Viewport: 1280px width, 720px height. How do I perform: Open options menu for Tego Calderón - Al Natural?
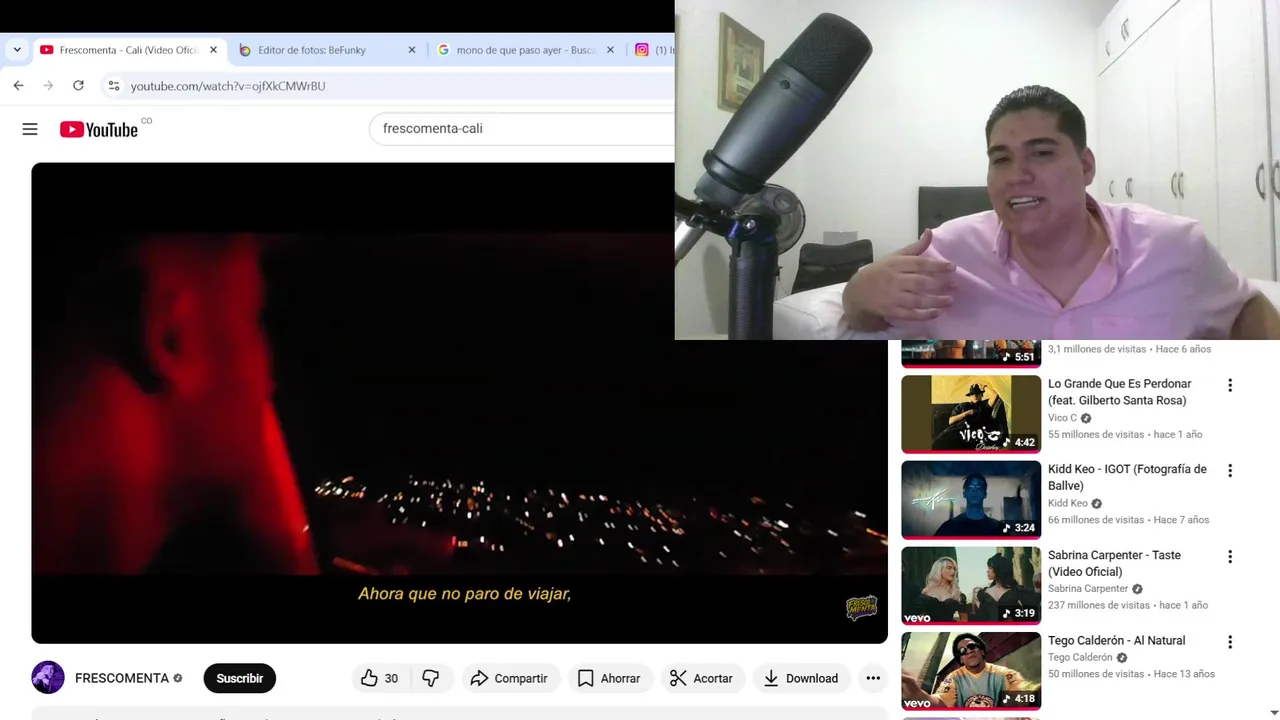[1230, 642]
